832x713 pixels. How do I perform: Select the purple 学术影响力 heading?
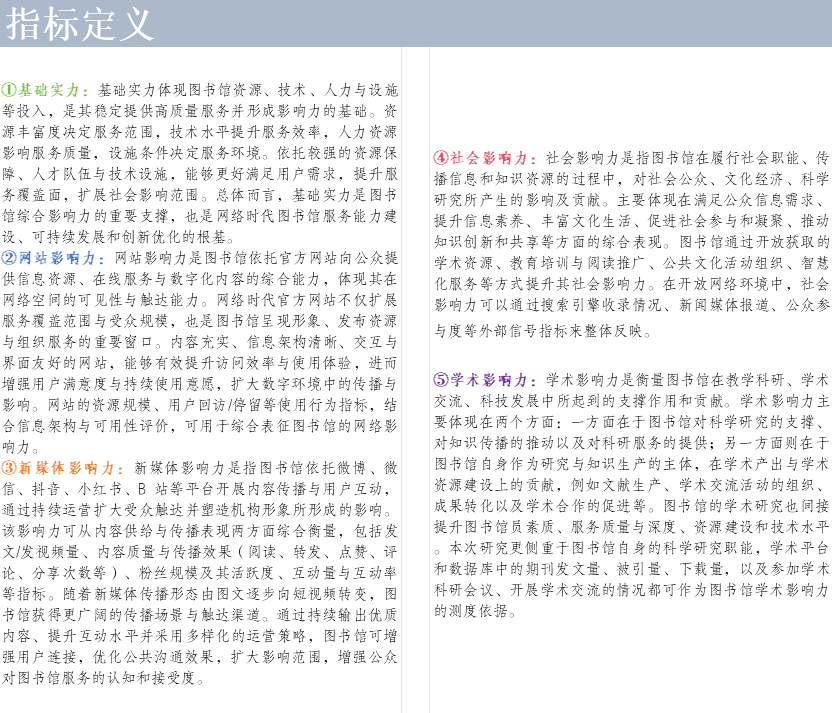click(493, 380)
